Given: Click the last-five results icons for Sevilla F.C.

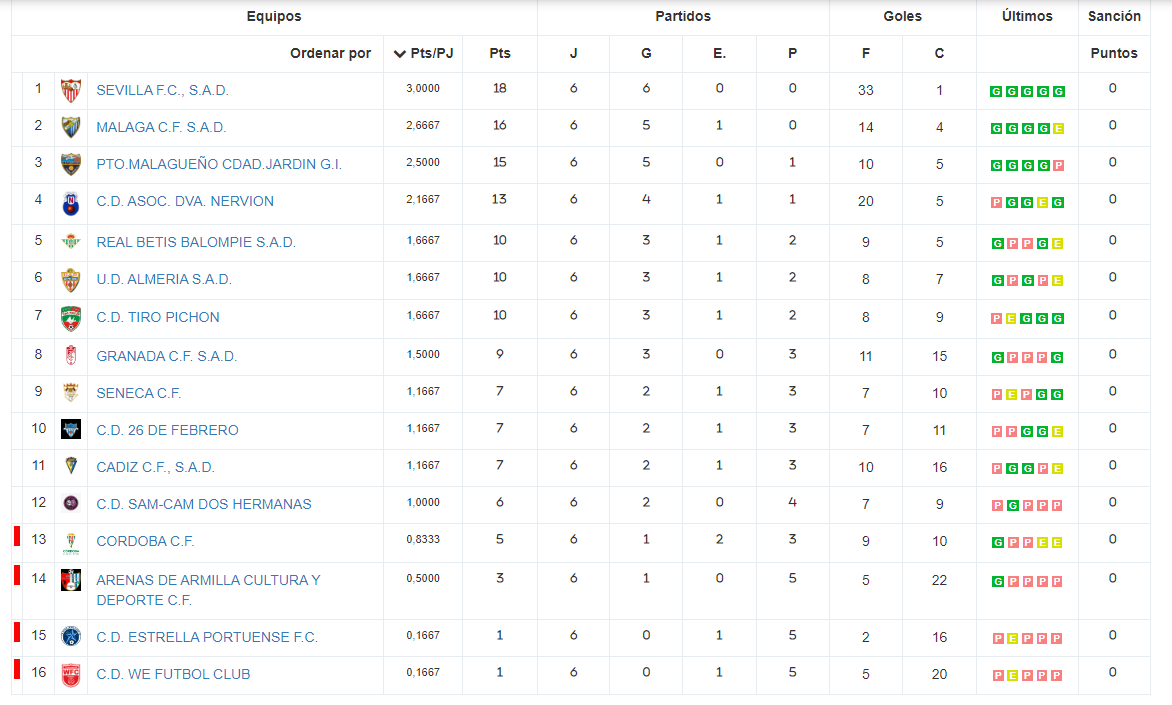Looking at the screenshot, I should pyautogui.click(x=1027, y=91).
